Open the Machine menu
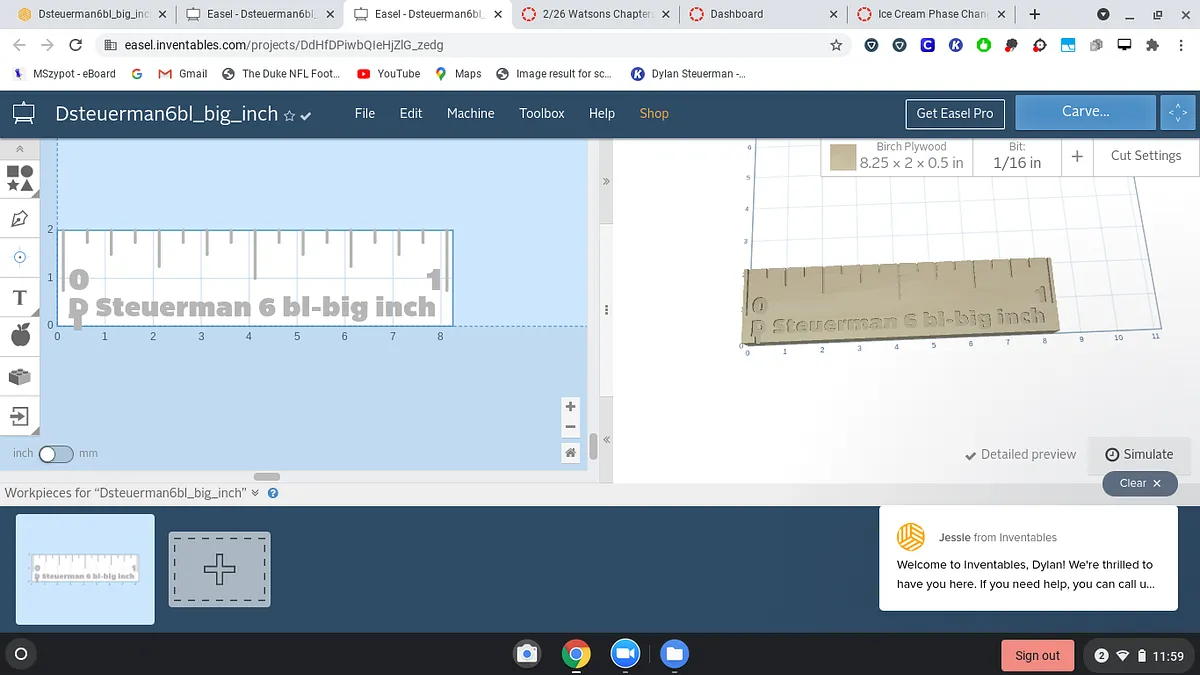 470,113
